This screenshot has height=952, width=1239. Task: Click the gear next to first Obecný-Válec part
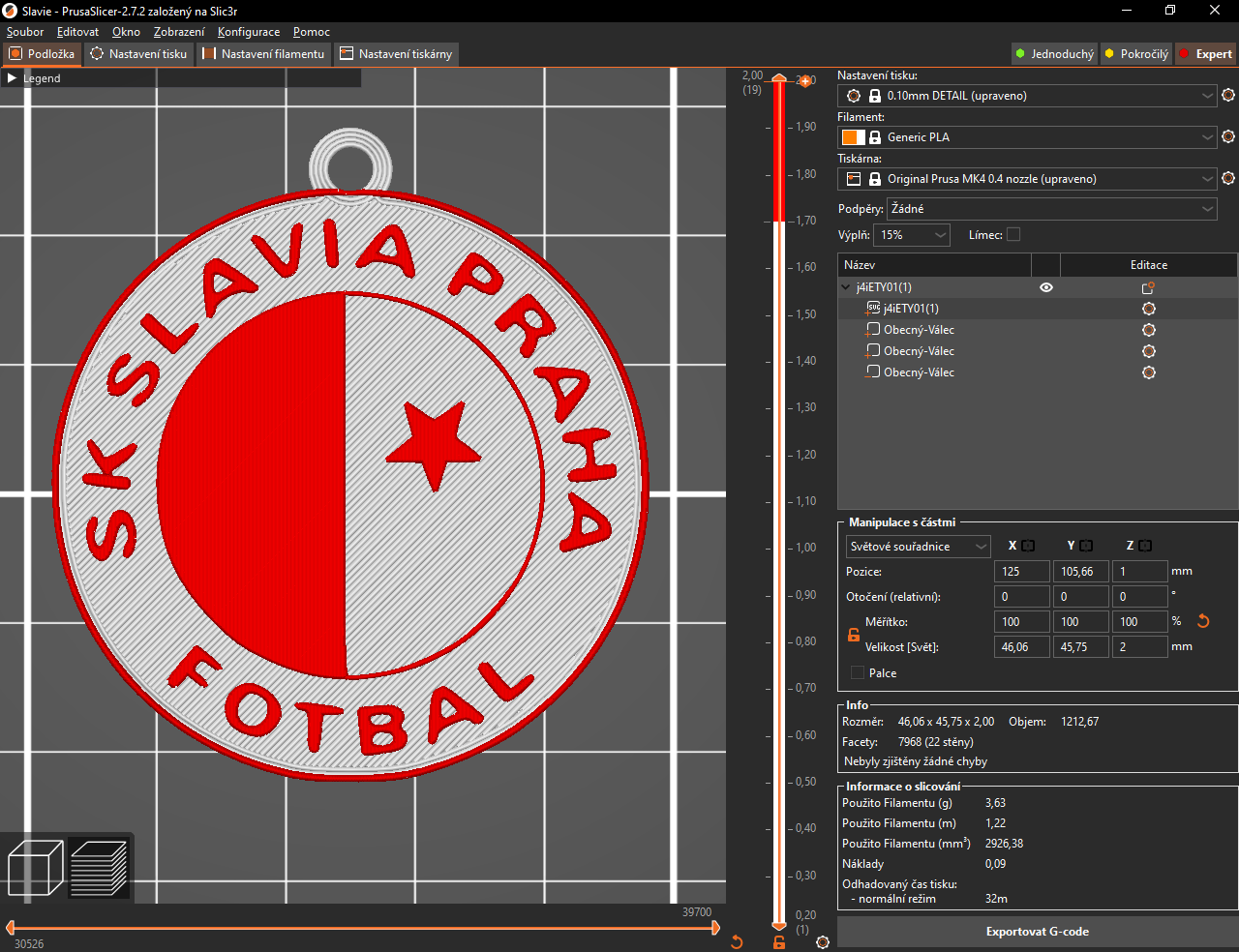pos(1148,329)
